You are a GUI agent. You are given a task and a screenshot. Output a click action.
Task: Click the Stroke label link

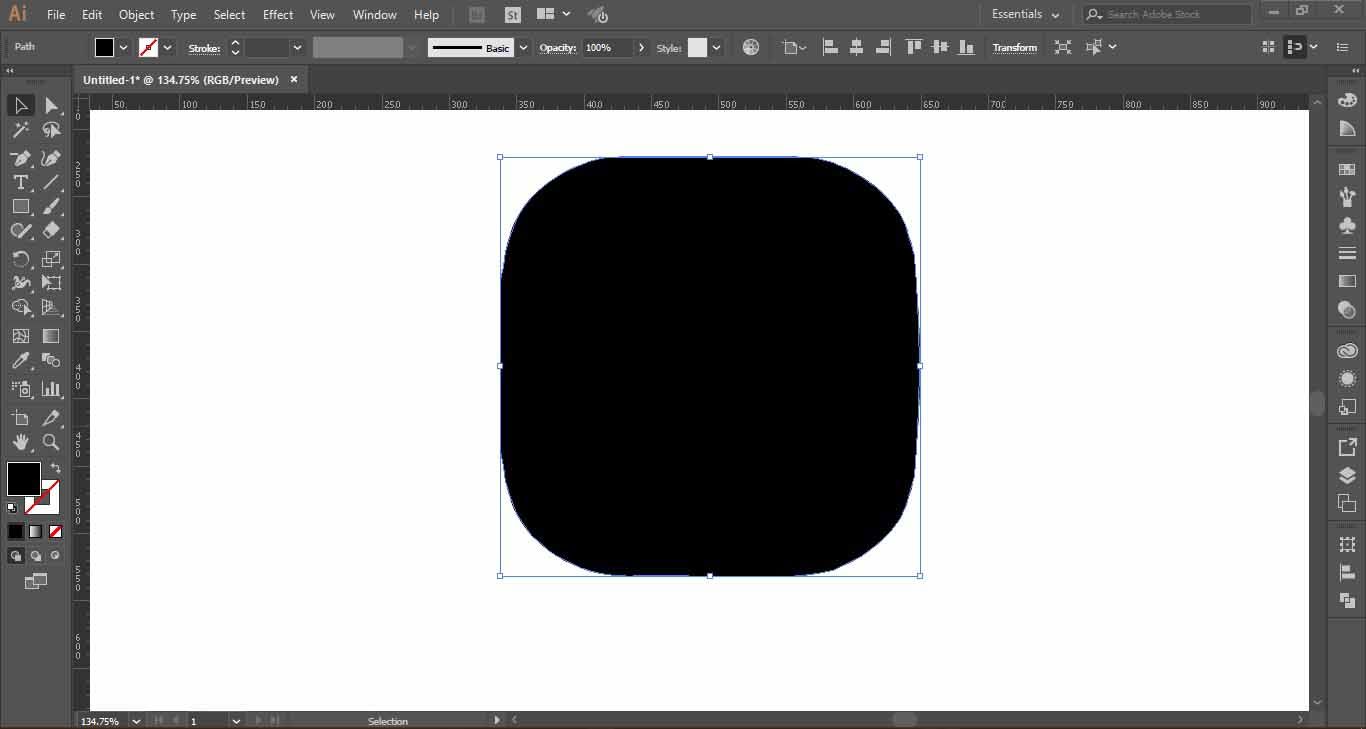click(x=204, y=48)
